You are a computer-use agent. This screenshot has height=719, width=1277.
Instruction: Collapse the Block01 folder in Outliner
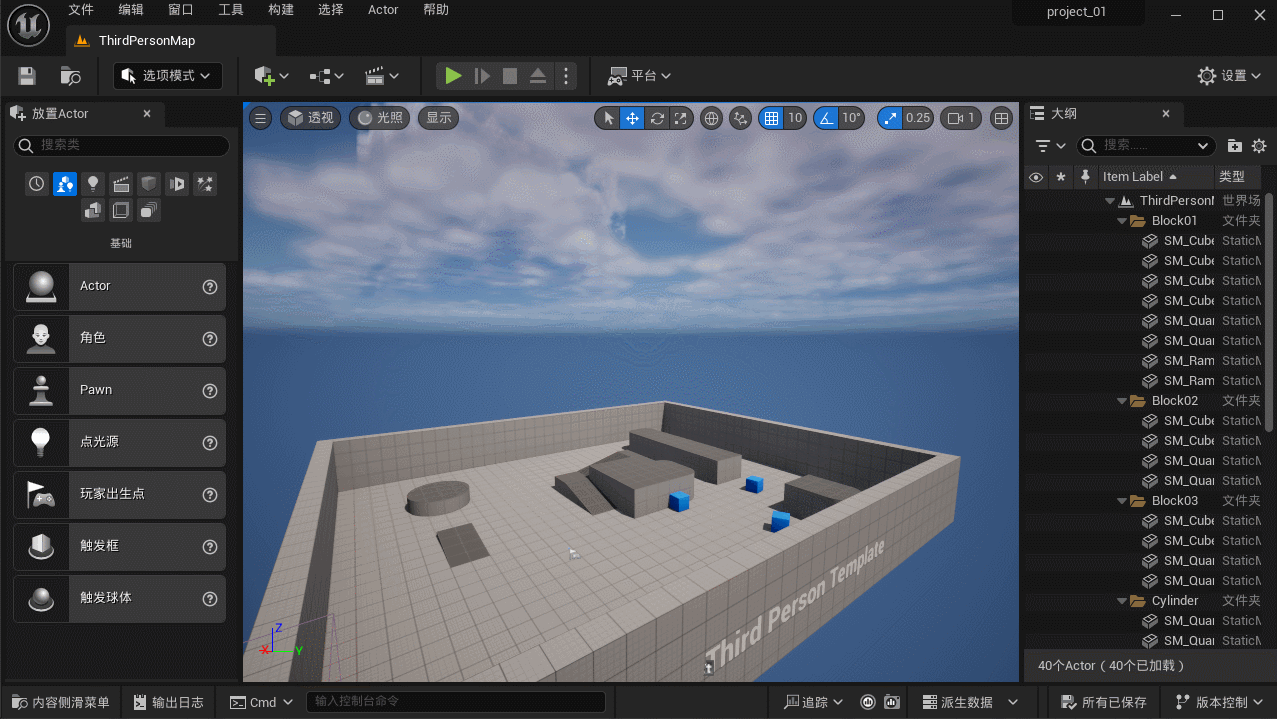pos(1123,221)
